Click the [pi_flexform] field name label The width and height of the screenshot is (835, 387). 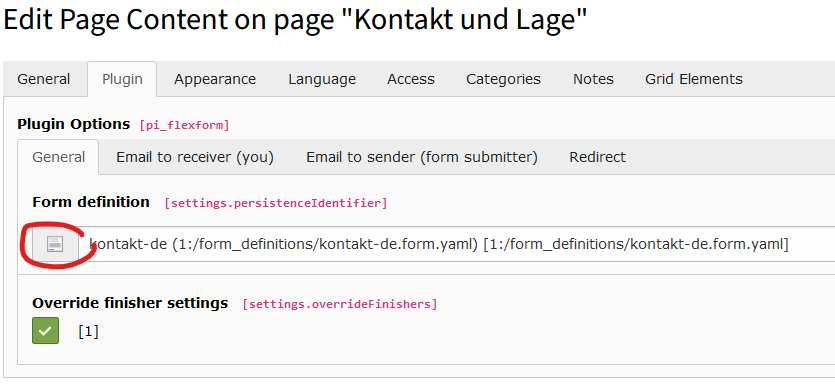click(184, 126)
